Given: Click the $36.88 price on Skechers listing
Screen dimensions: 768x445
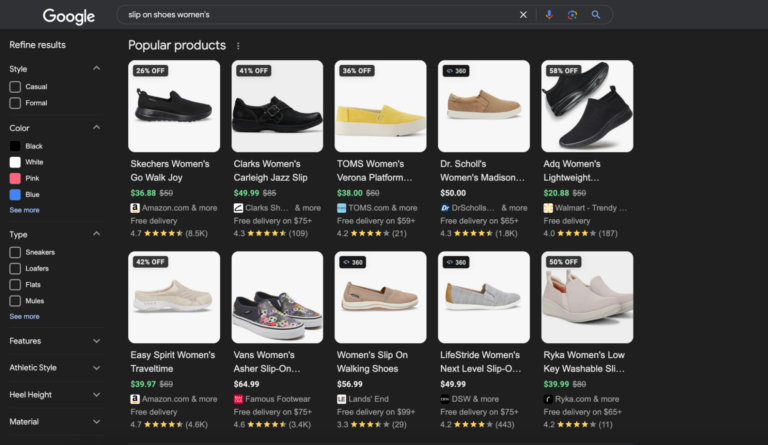Looking at the screenshot, I should click(x=143, y=193).
